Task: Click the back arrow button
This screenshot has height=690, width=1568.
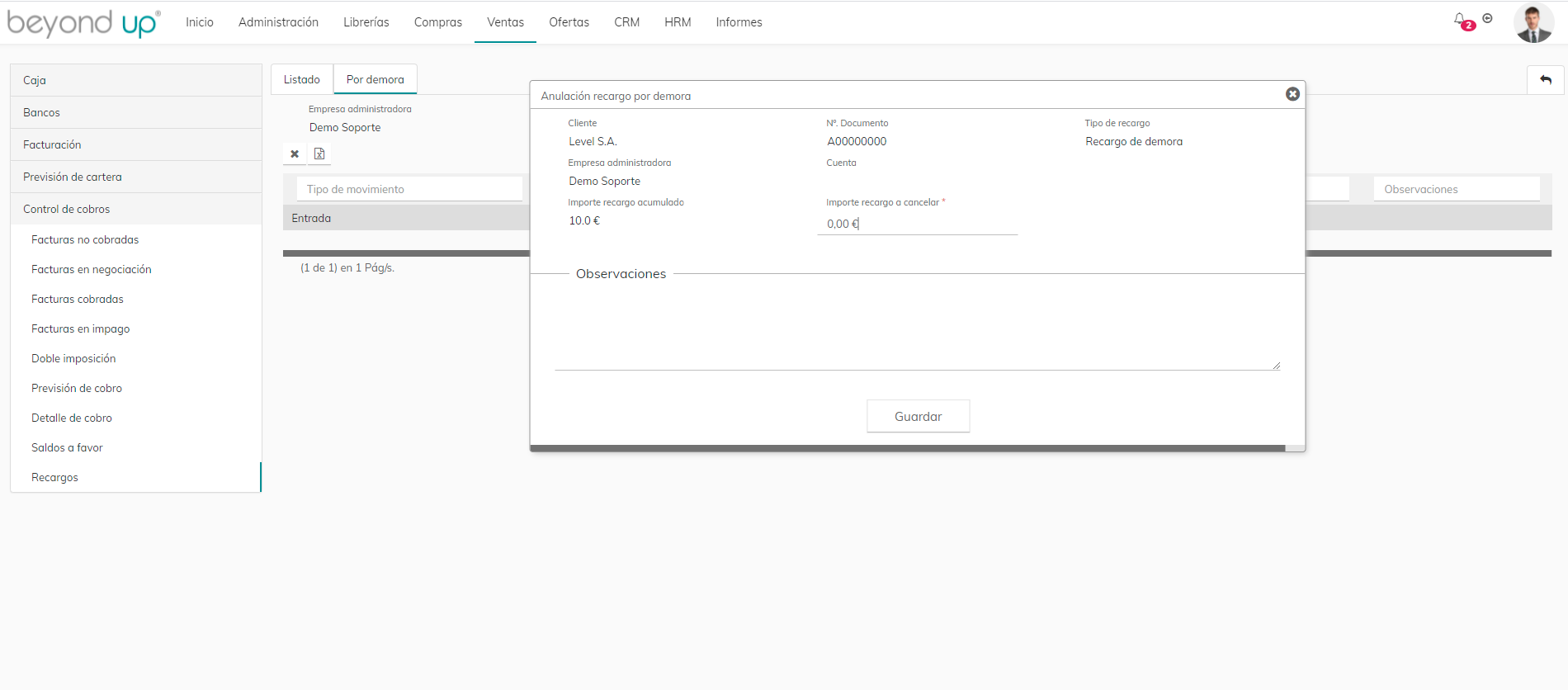Action: [x=1545, y=80]
